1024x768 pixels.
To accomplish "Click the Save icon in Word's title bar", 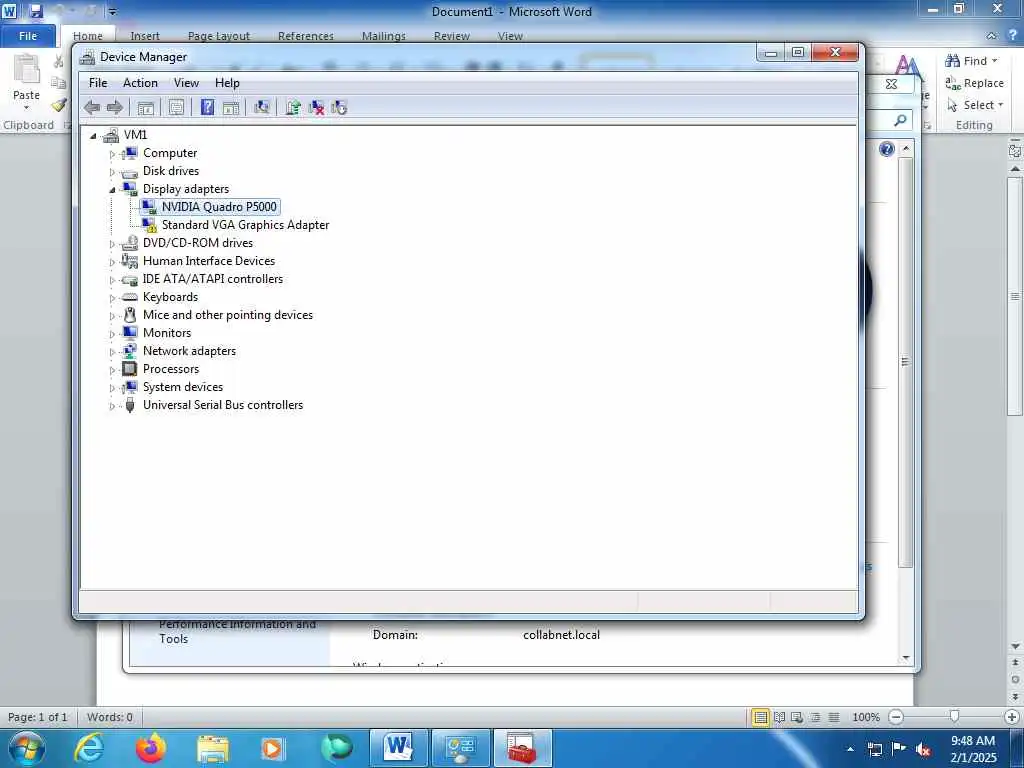I will pyautogui.click(x=36, y=10).
